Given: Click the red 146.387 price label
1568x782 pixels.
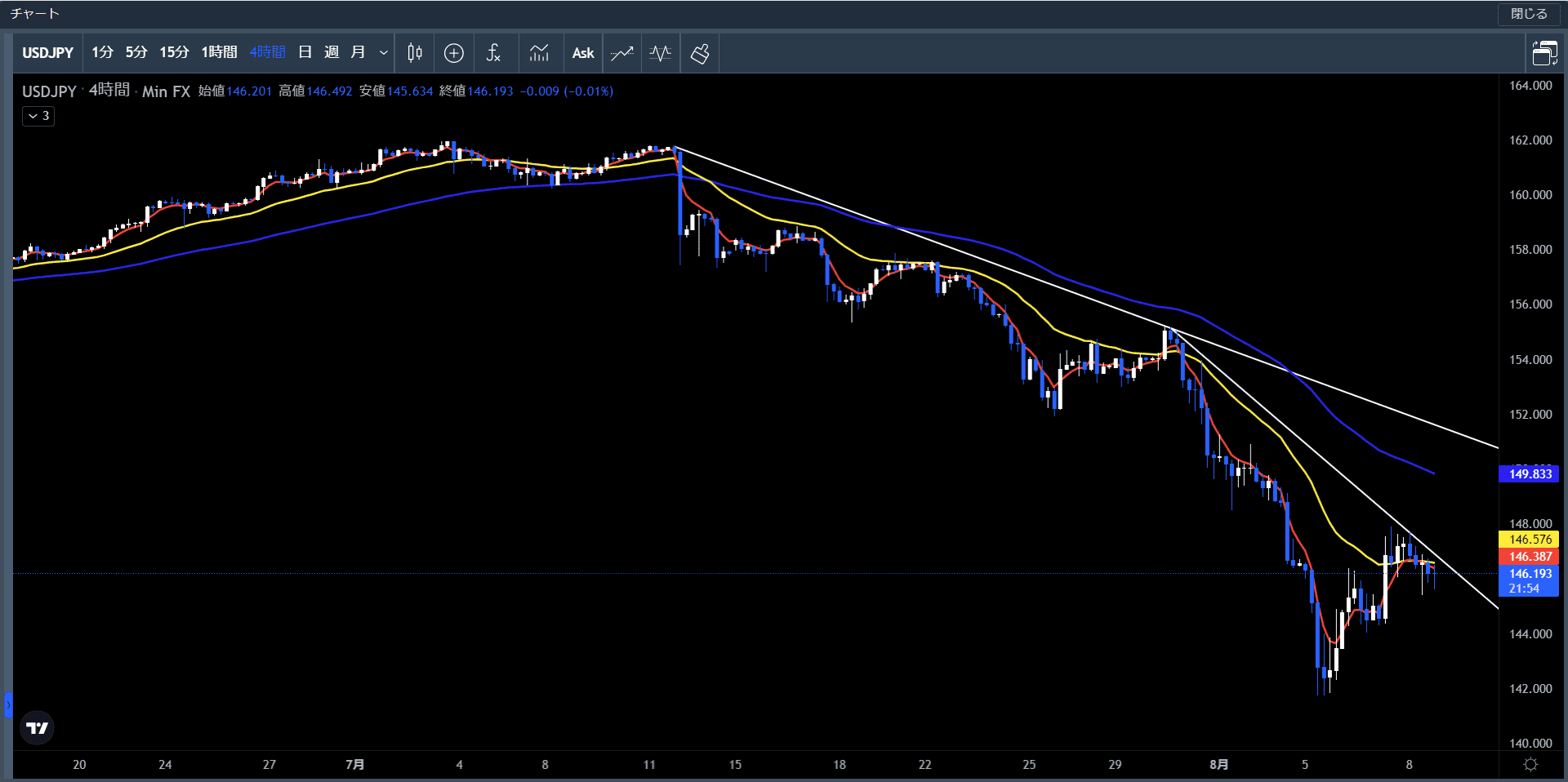Looking at the screenshot, I should click(x=1530, y=556).
